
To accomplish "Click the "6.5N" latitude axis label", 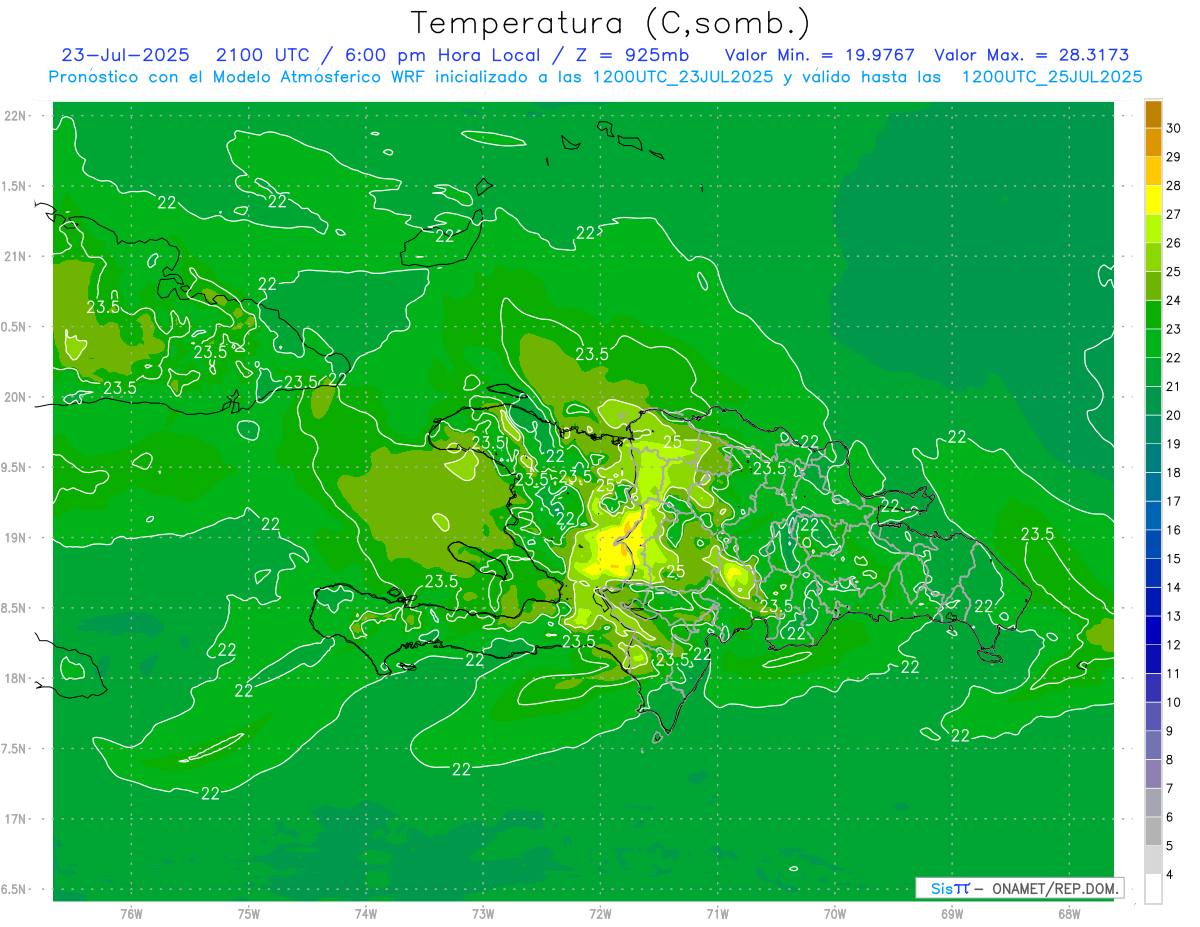I will pyautogui.click(x=15, y=889).
